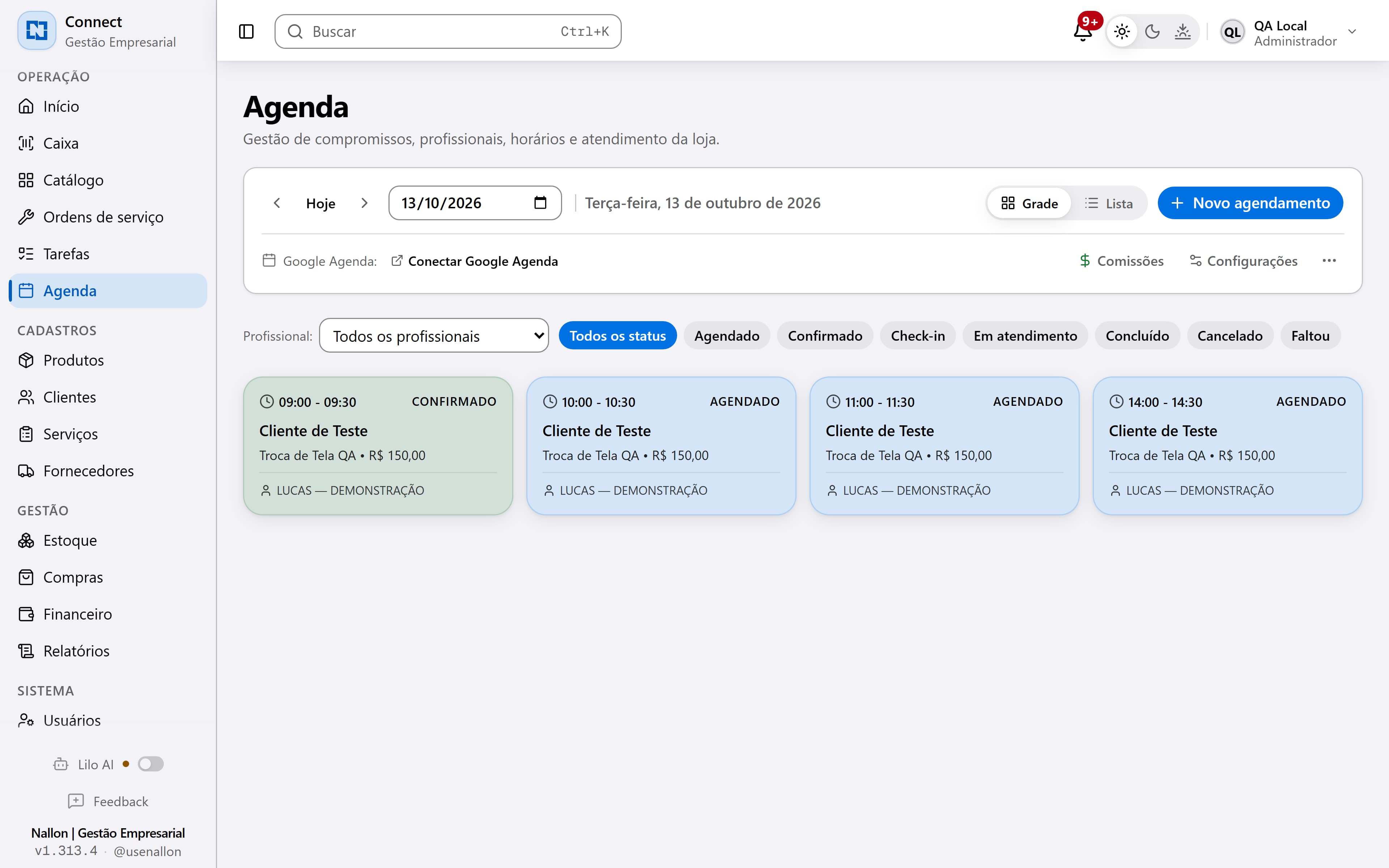Open QA Local avatar initials

[x=1232, y=32]
